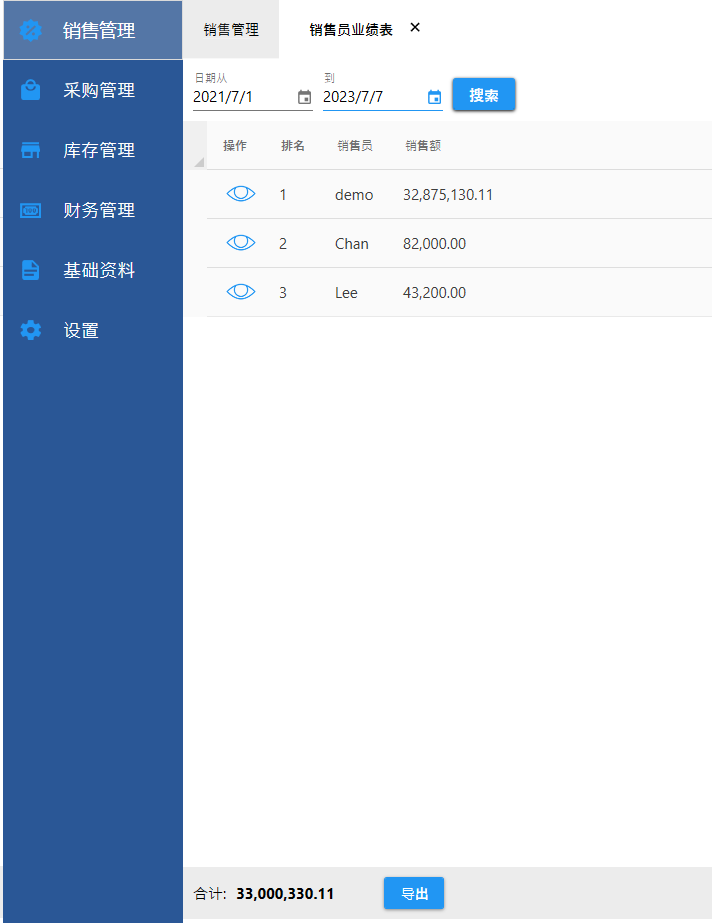
Task: Open calendar picker for the start date
Action: [305, 97]
